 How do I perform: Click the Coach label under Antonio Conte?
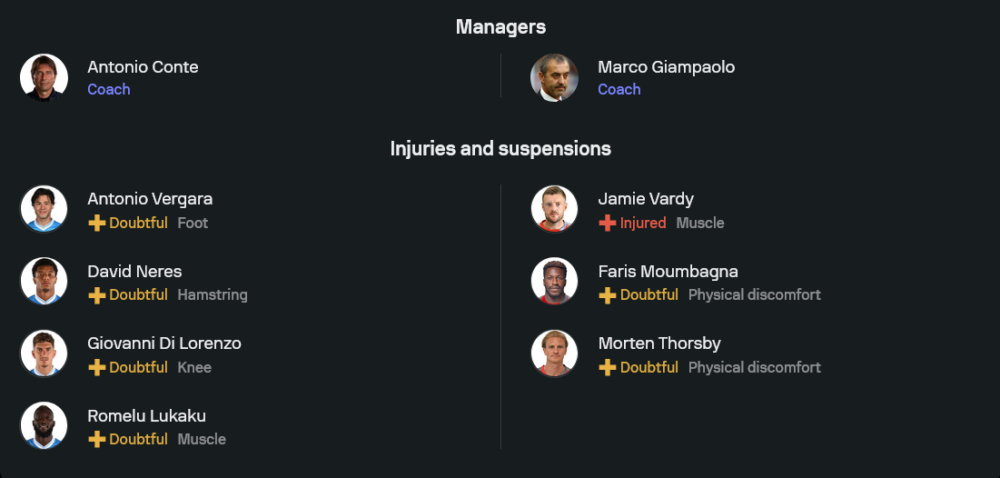pos(109,89)
